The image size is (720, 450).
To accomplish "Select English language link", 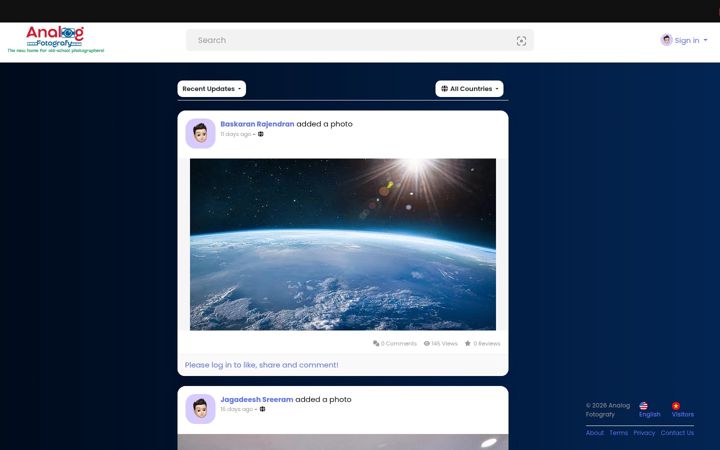I will point(649,414).
